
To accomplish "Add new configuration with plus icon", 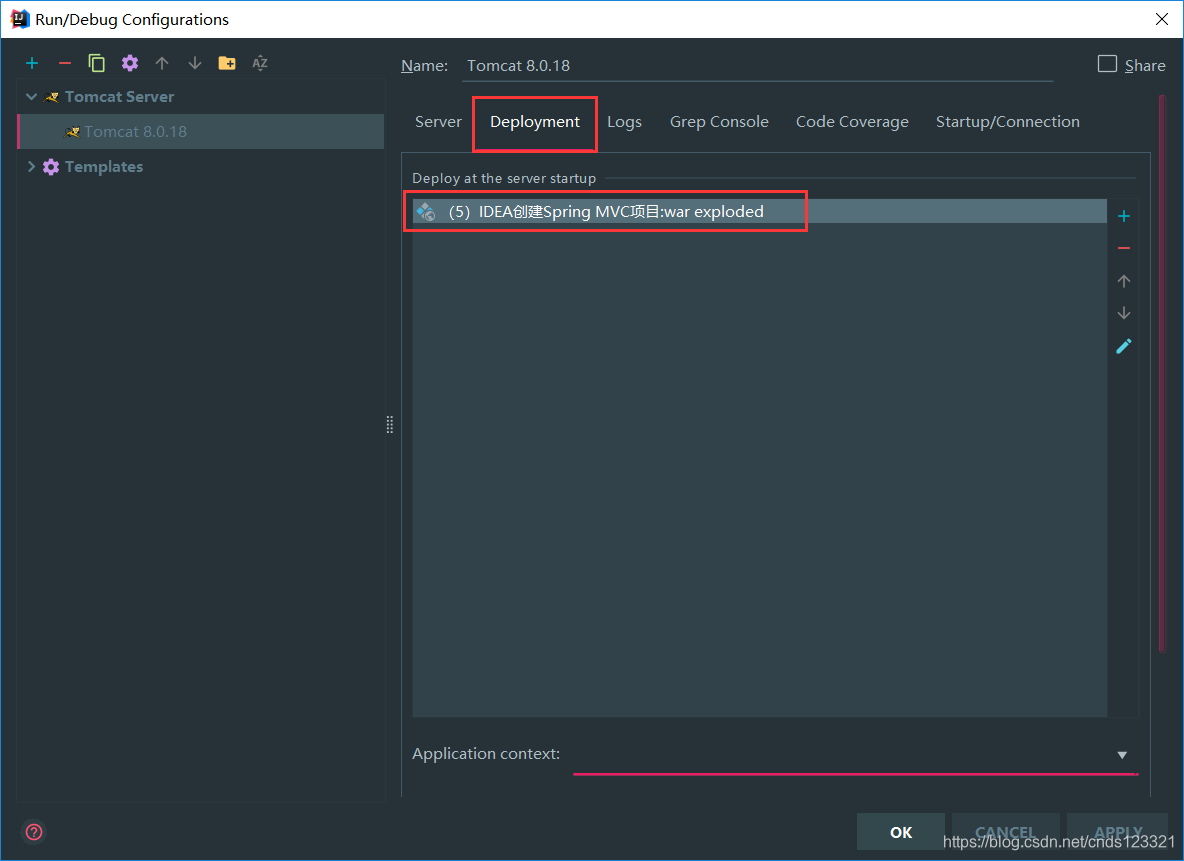I will pos(32,63).
